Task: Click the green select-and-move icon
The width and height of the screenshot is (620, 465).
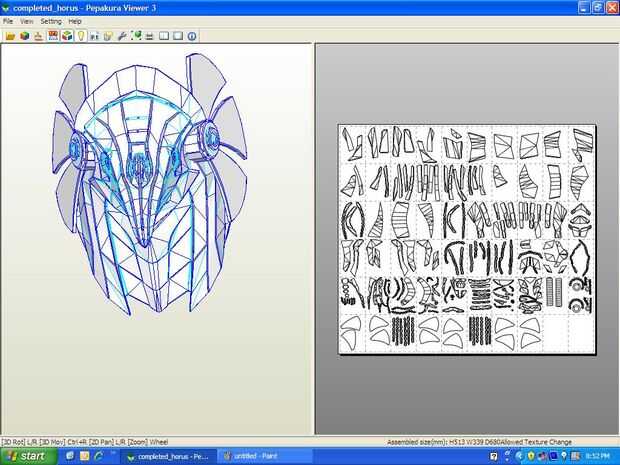Action: 136,36
